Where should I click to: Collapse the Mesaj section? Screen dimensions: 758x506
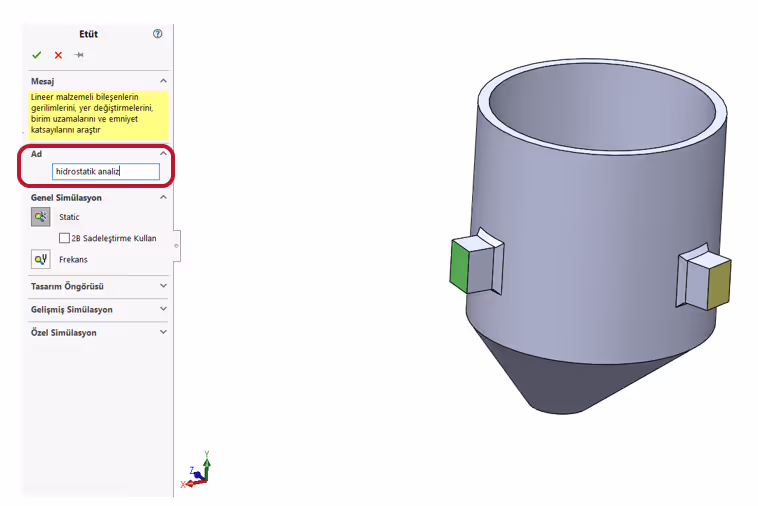[163, 81]
